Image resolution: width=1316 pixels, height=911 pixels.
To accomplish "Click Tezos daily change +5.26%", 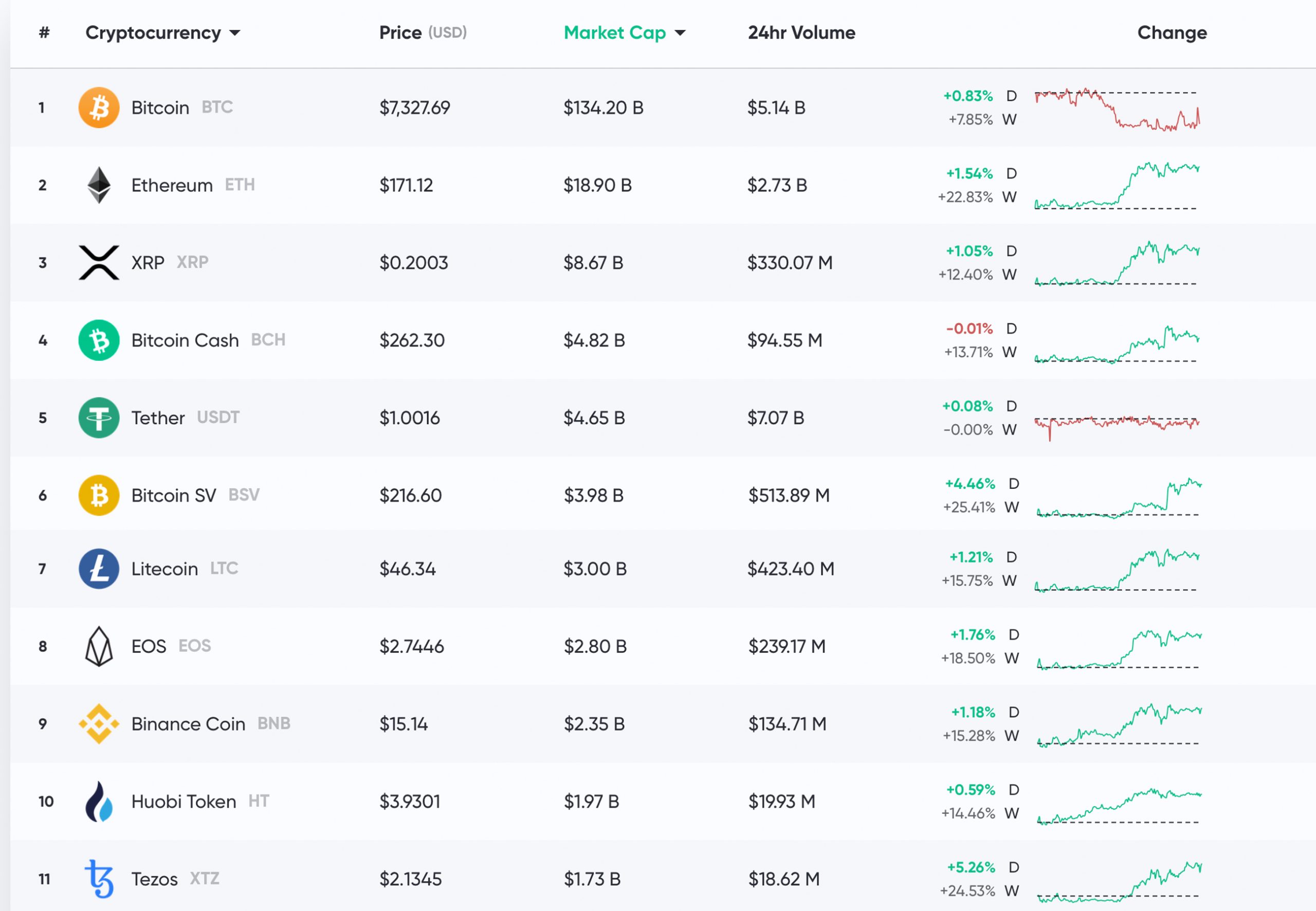I will [971, 867].
